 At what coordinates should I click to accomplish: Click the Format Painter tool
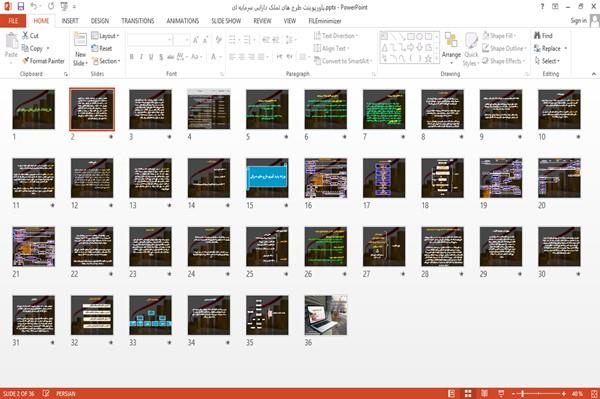43,61
